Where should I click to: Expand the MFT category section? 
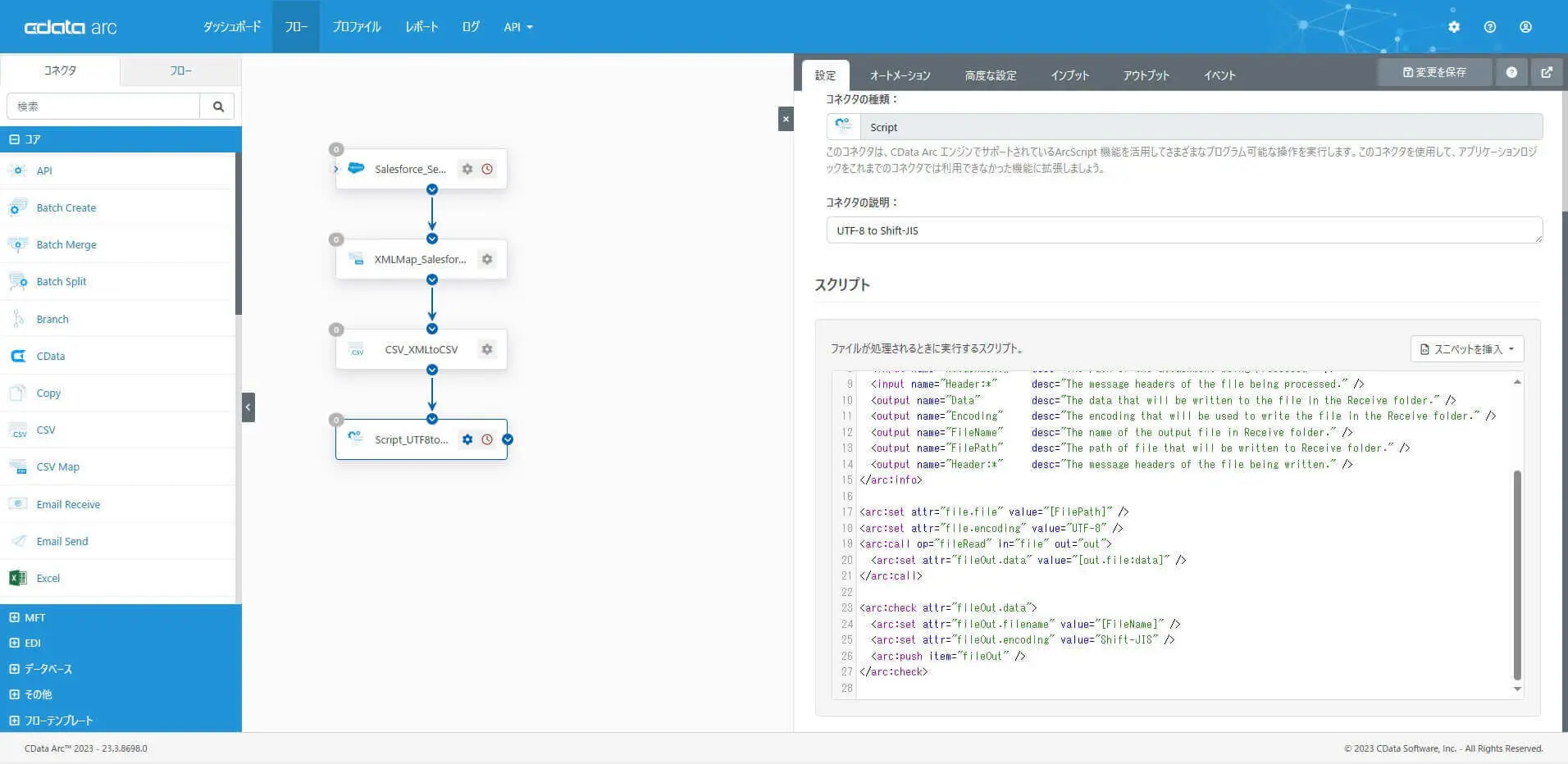coord(121,617)
